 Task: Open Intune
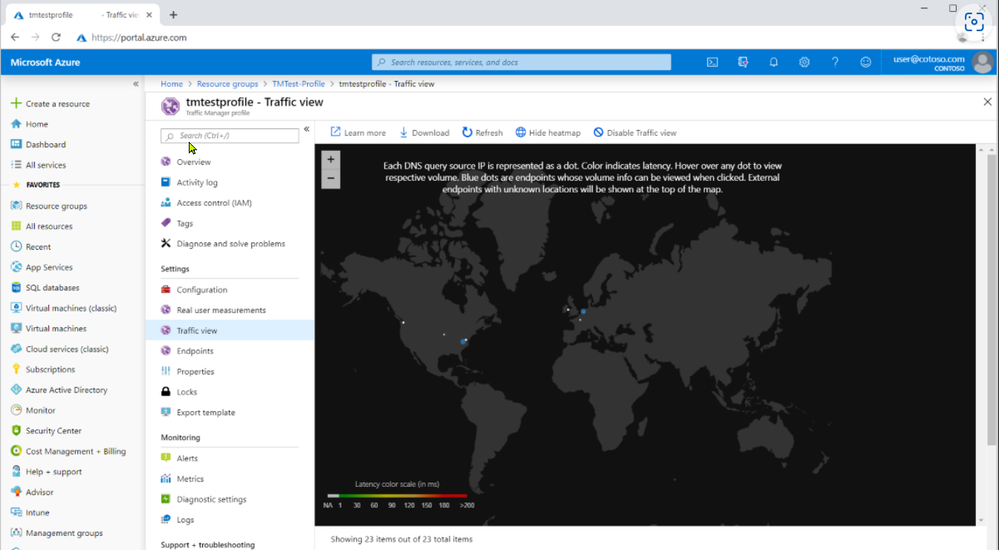tap(31, 512)
